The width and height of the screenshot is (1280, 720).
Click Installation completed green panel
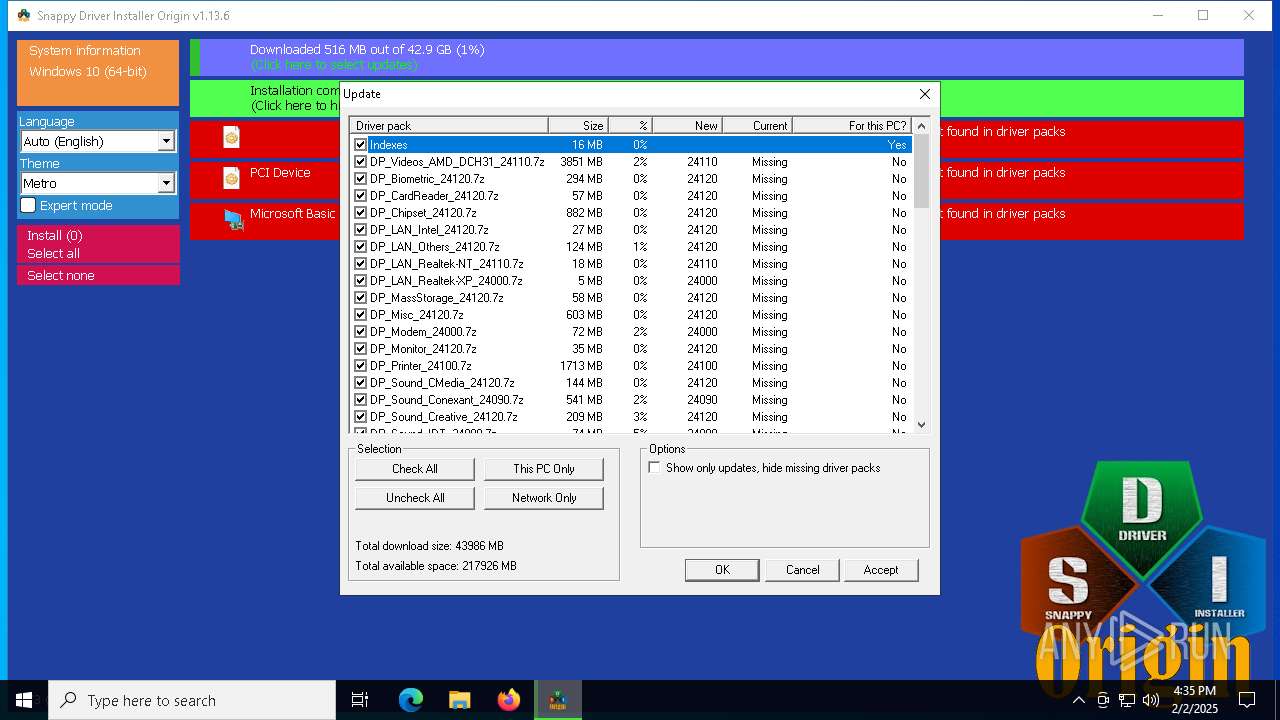point(717,98)
